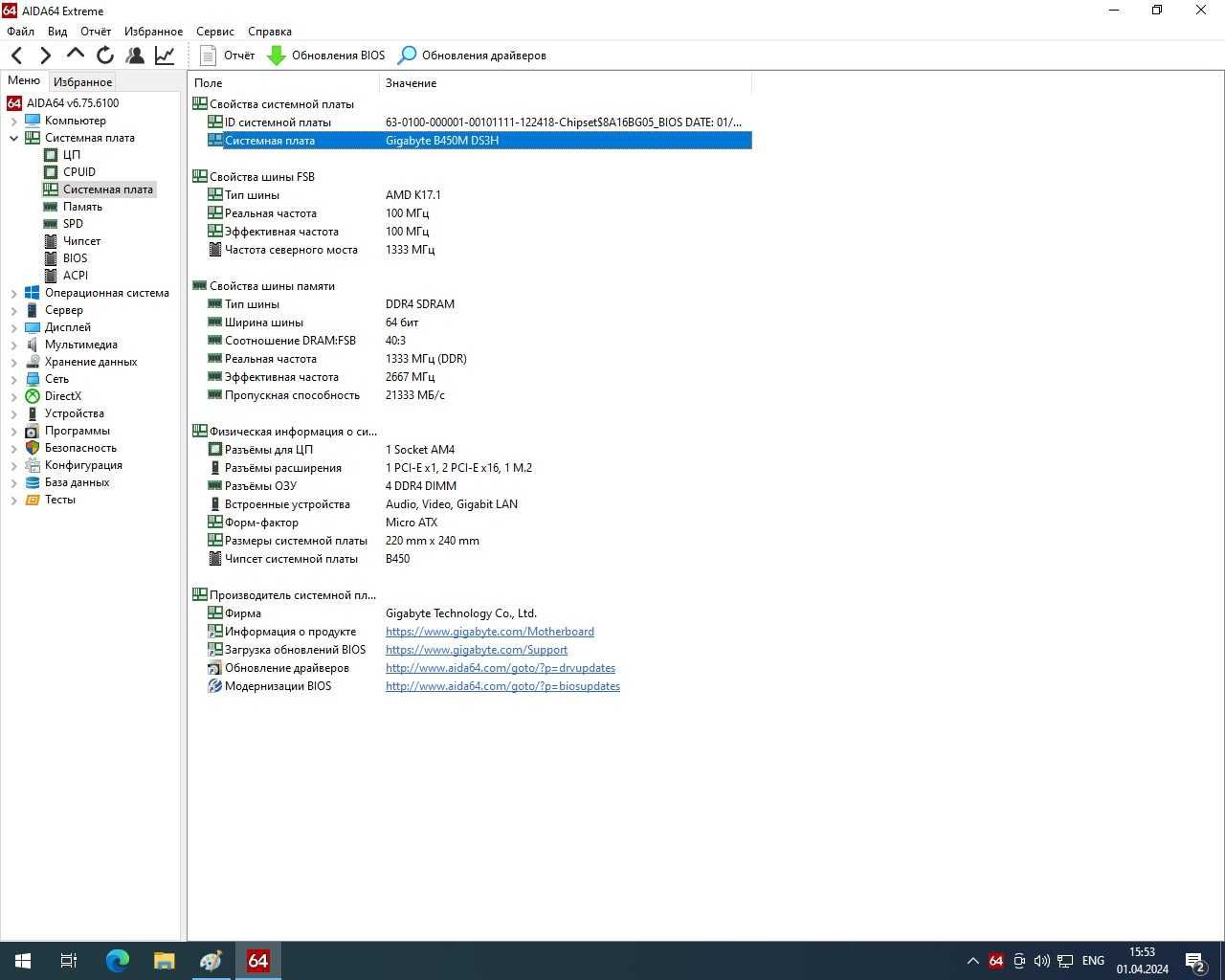Launch Microsoft Edge from taskbar
1225x980 pixels.
pos(117,961)
